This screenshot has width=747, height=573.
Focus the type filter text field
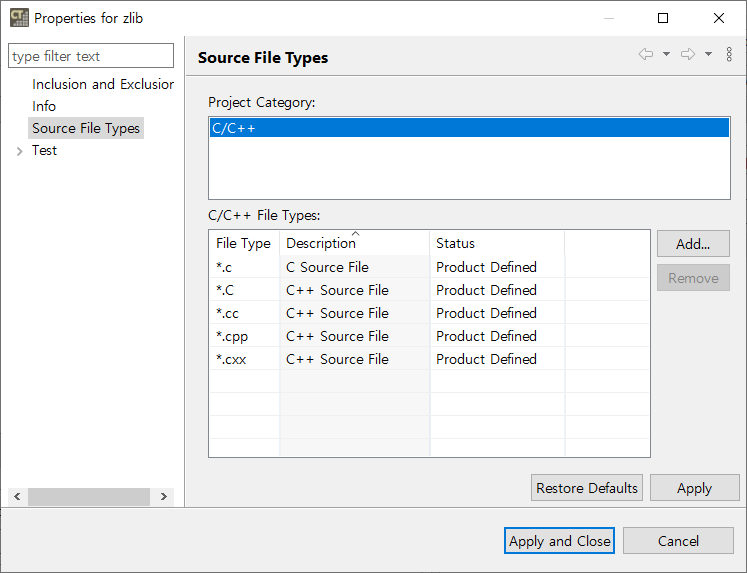[x=91, y=56]
